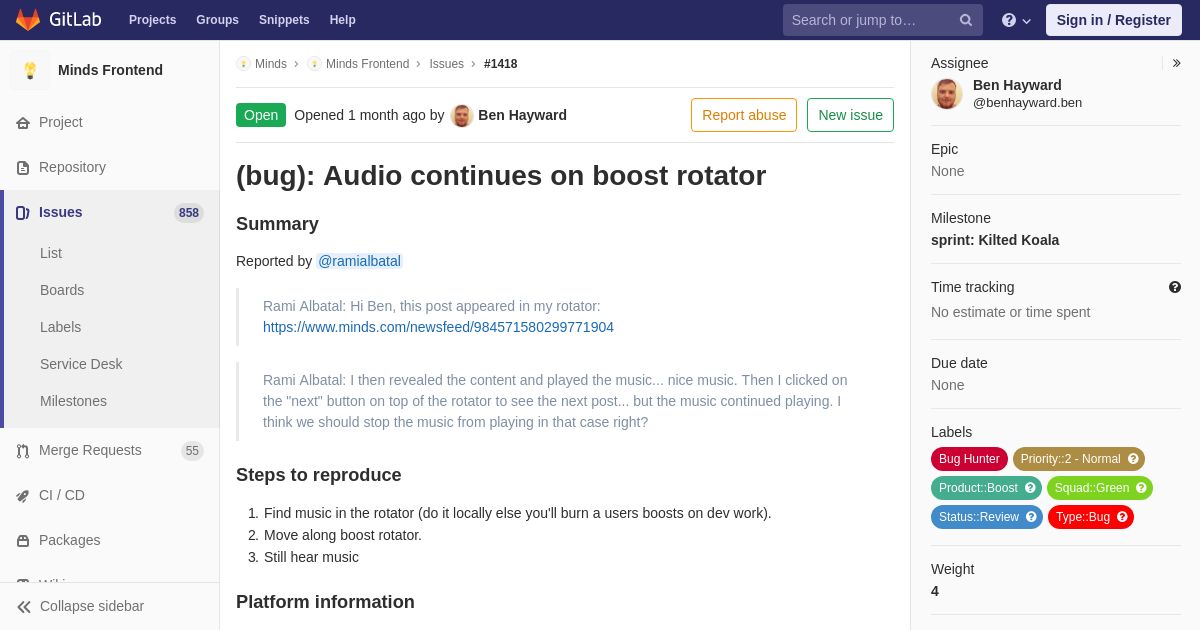Click the Repository sidebar label

click(72, 167)
